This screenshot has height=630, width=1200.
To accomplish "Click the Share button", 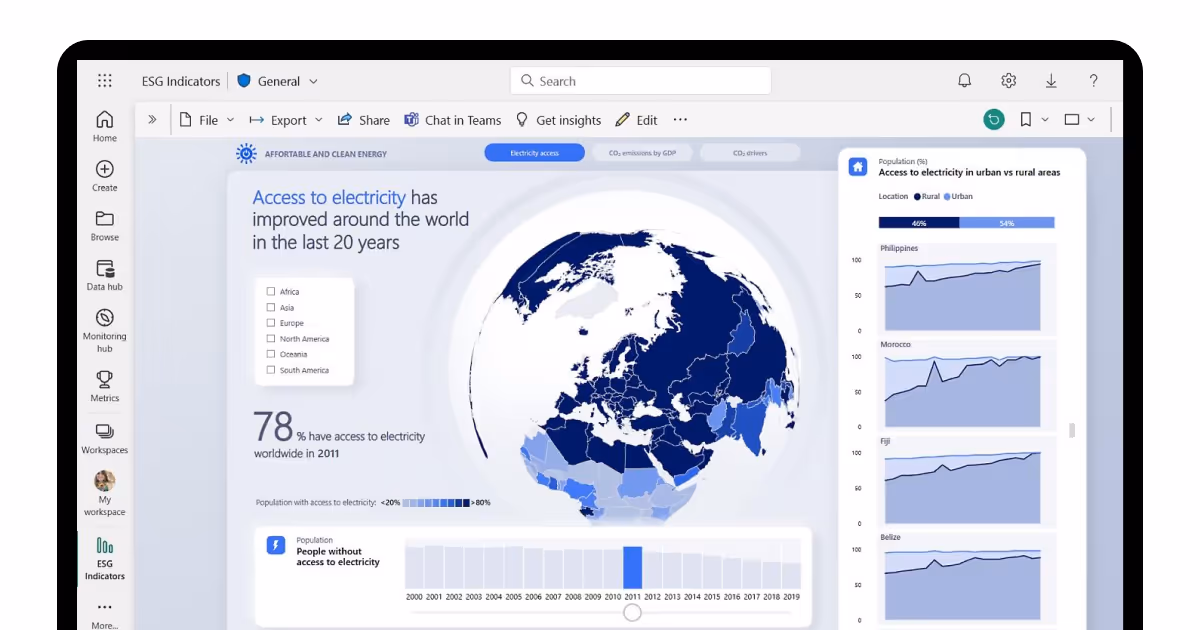I will pyautogui.click(x=363, y=119).
